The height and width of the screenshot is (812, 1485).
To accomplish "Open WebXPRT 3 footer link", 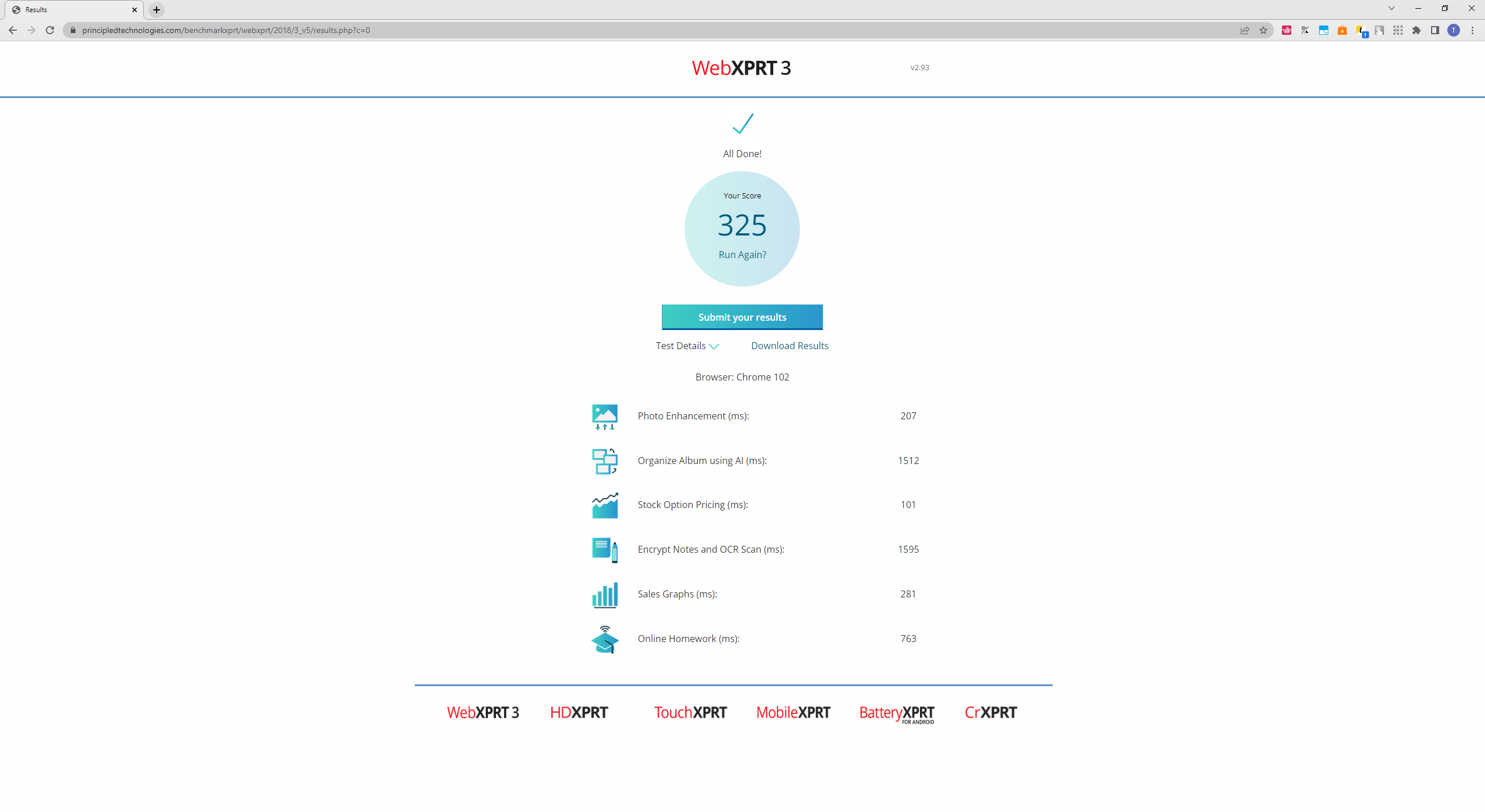I will tap(483, 712).
